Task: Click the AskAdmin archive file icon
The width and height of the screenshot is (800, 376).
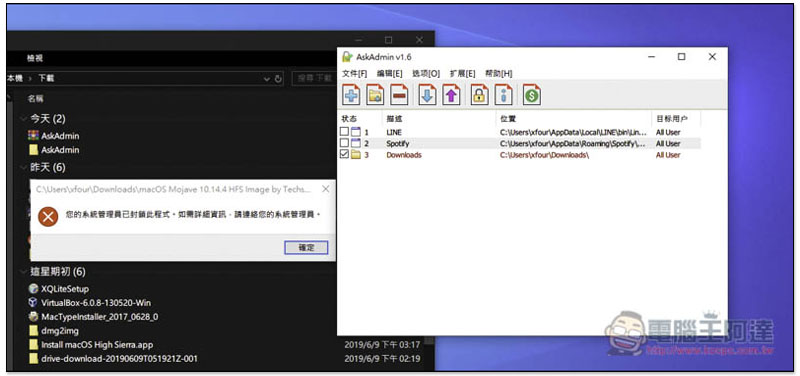Action: [33, 136]
